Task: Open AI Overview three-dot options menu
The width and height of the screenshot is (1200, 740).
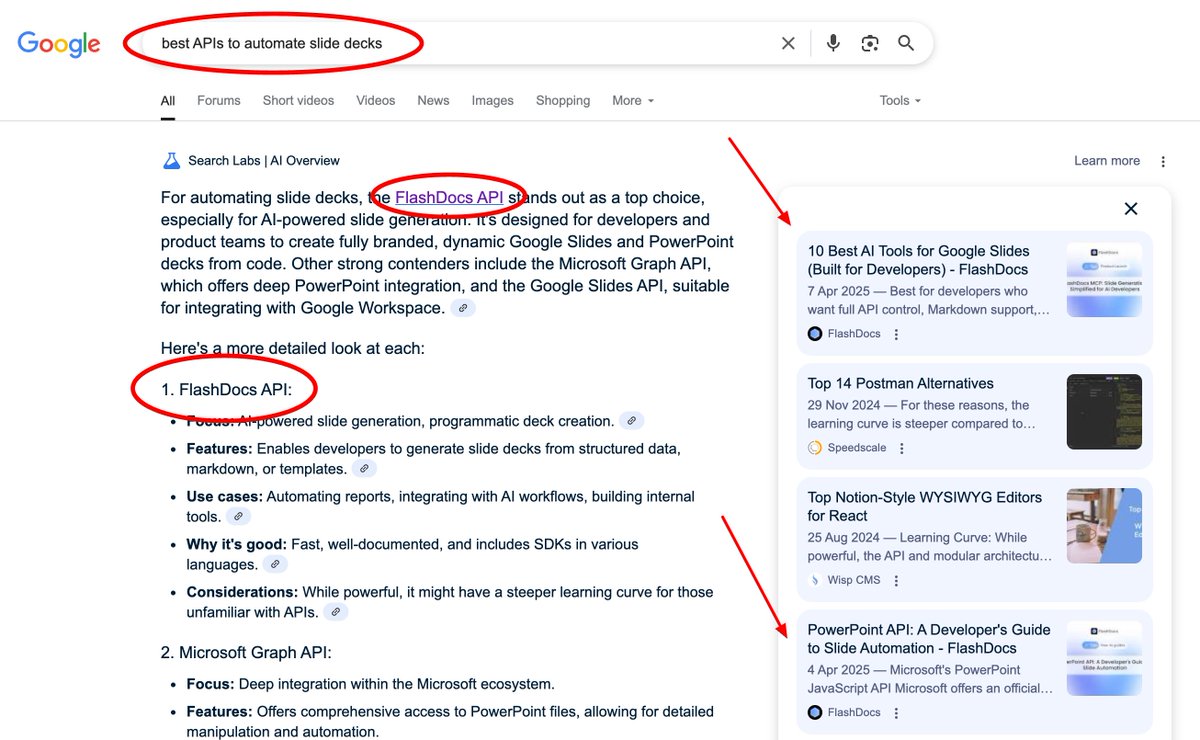Action: tap(1163, 161)
